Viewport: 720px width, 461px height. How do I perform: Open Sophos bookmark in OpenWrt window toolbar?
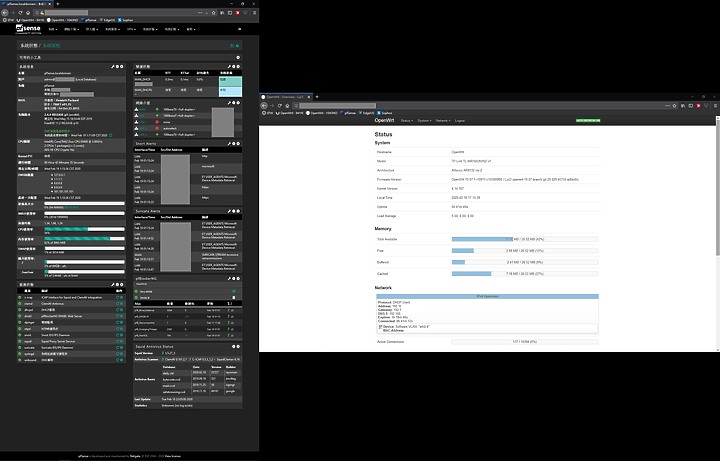(385, 113)
